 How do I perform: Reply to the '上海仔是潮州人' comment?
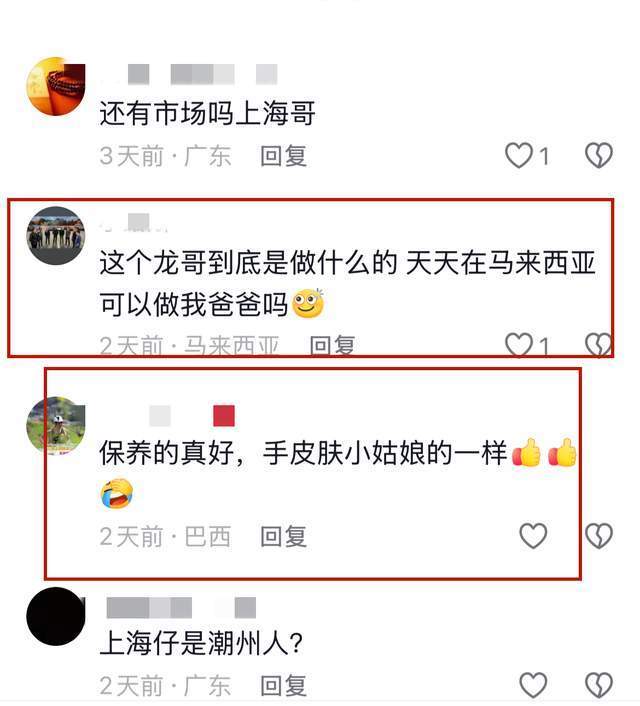click(284, 686)
